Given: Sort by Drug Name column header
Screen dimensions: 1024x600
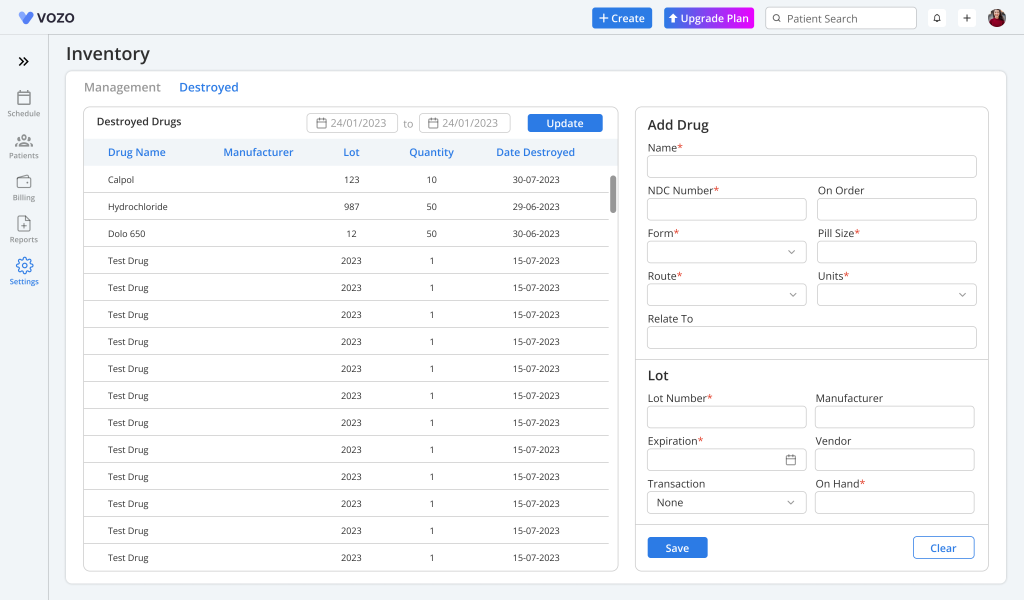Looking at the screenshot, I should pyautogui.click(x=136, y=152).
